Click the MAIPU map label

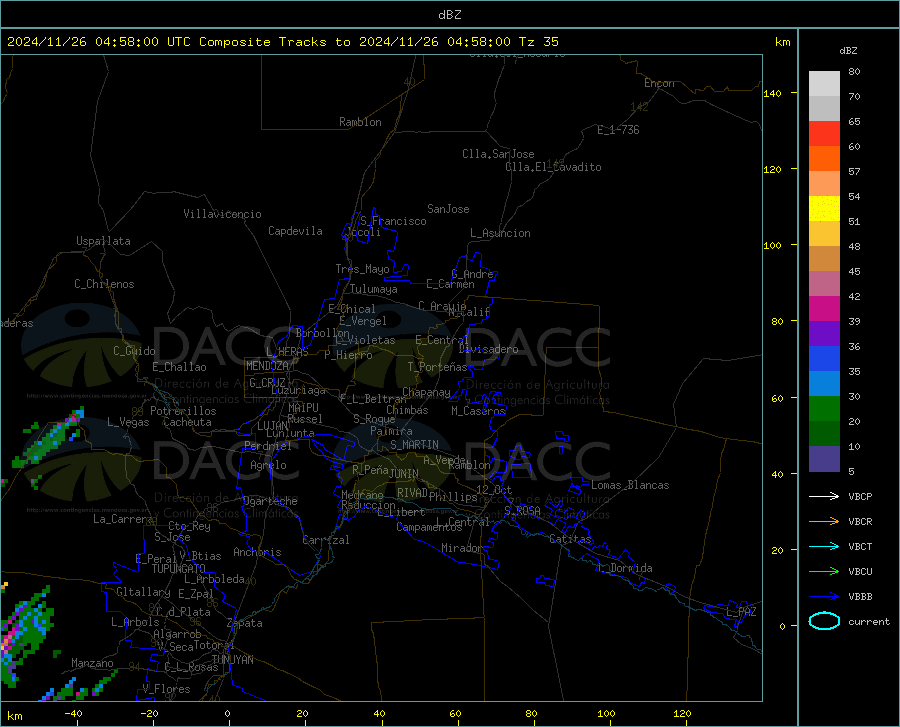(303, 408)
